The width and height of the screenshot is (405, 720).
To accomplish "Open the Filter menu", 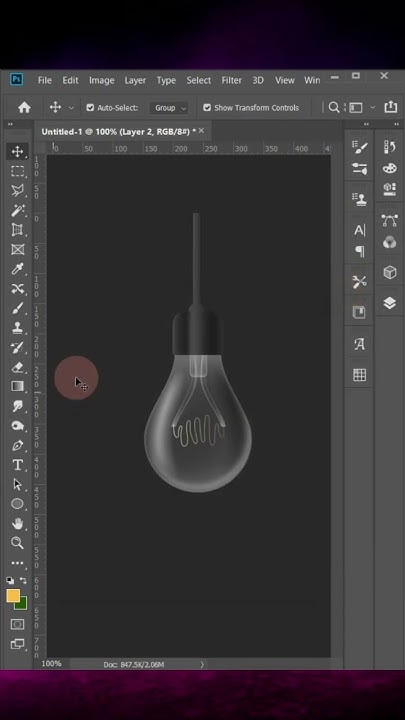I will pos(231,80).
